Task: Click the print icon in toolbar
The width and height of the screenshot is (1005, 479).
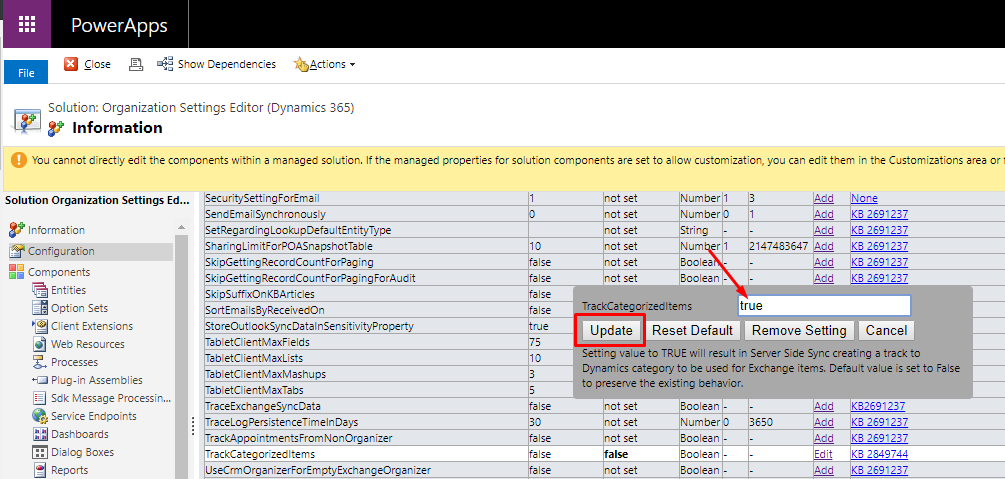Action: click(x=136, y=64)
